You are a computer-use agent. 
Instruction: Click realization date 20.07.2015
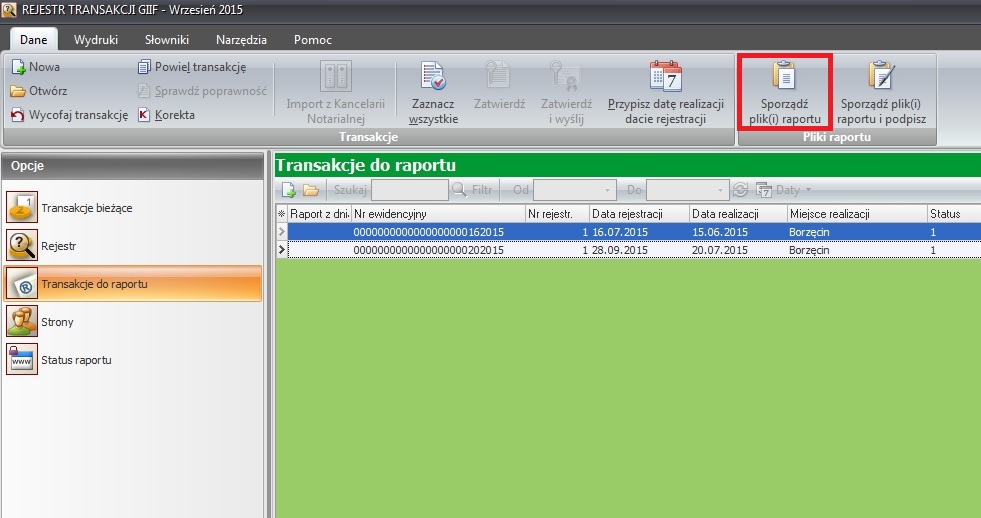pos(720,250)
